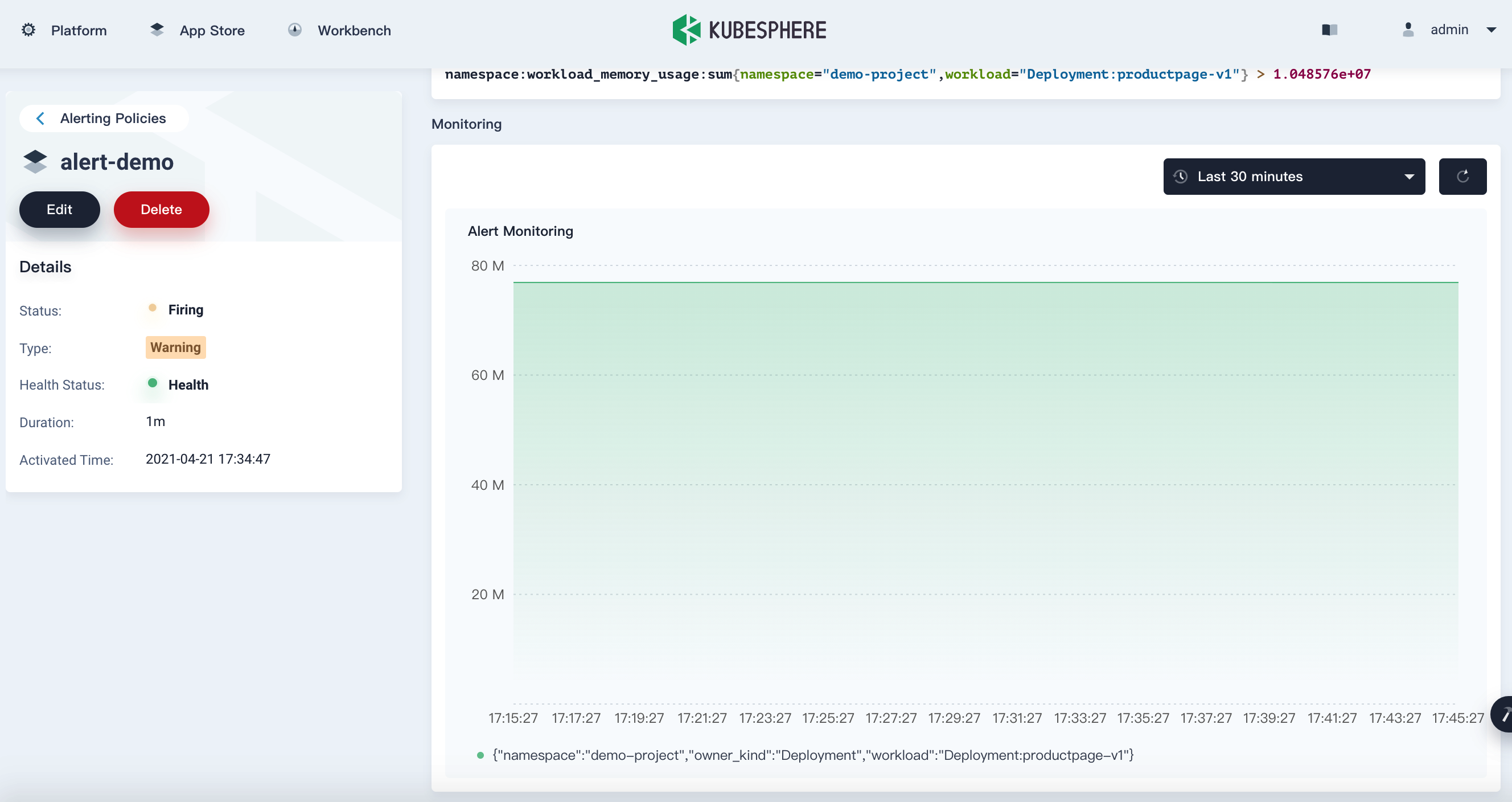Toggle the layout view switch in the top bar
Screen dimensions: 1512x802
click(x=1329, y=30)
